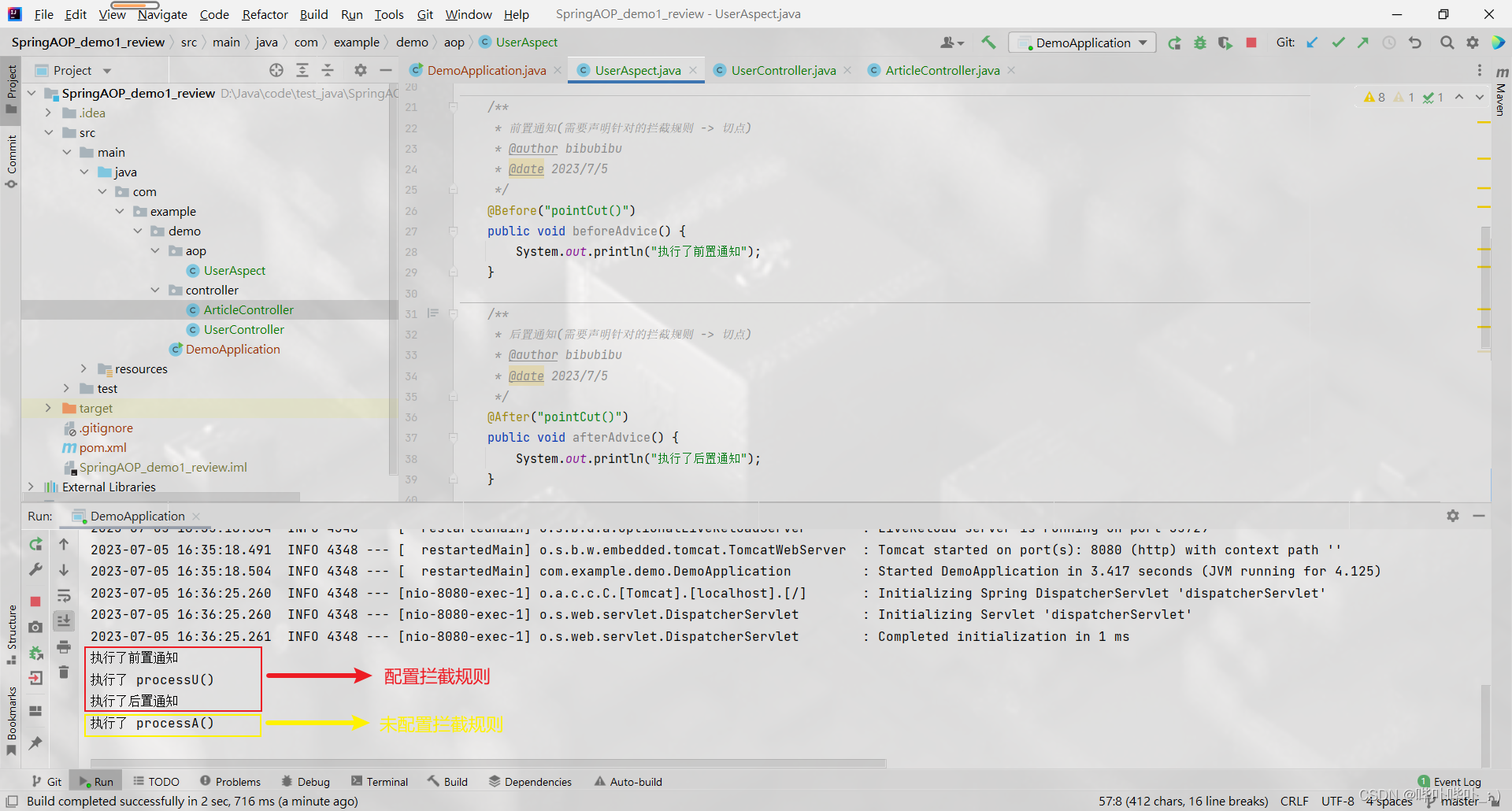Toggle the Maven tool window on right
The image size is (1512, 811).
(x=1501, y=93)
